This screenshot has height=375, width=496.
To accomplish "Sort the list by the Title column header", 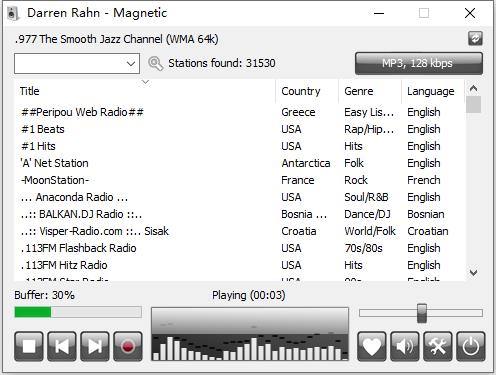I will (145, 91).
